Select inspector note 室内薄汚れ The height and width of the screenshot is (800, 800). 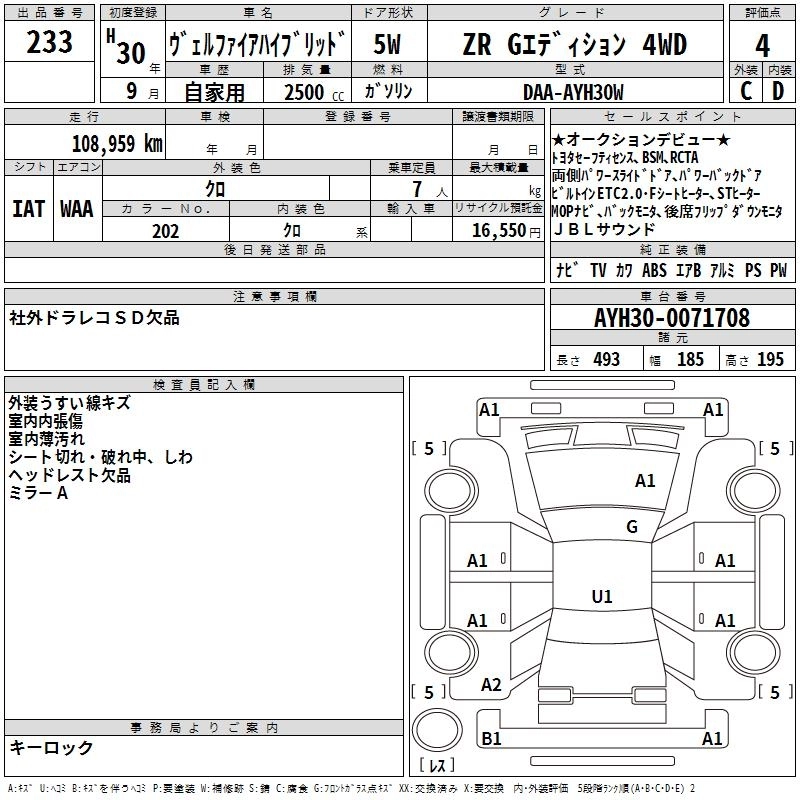click(46, 439)
